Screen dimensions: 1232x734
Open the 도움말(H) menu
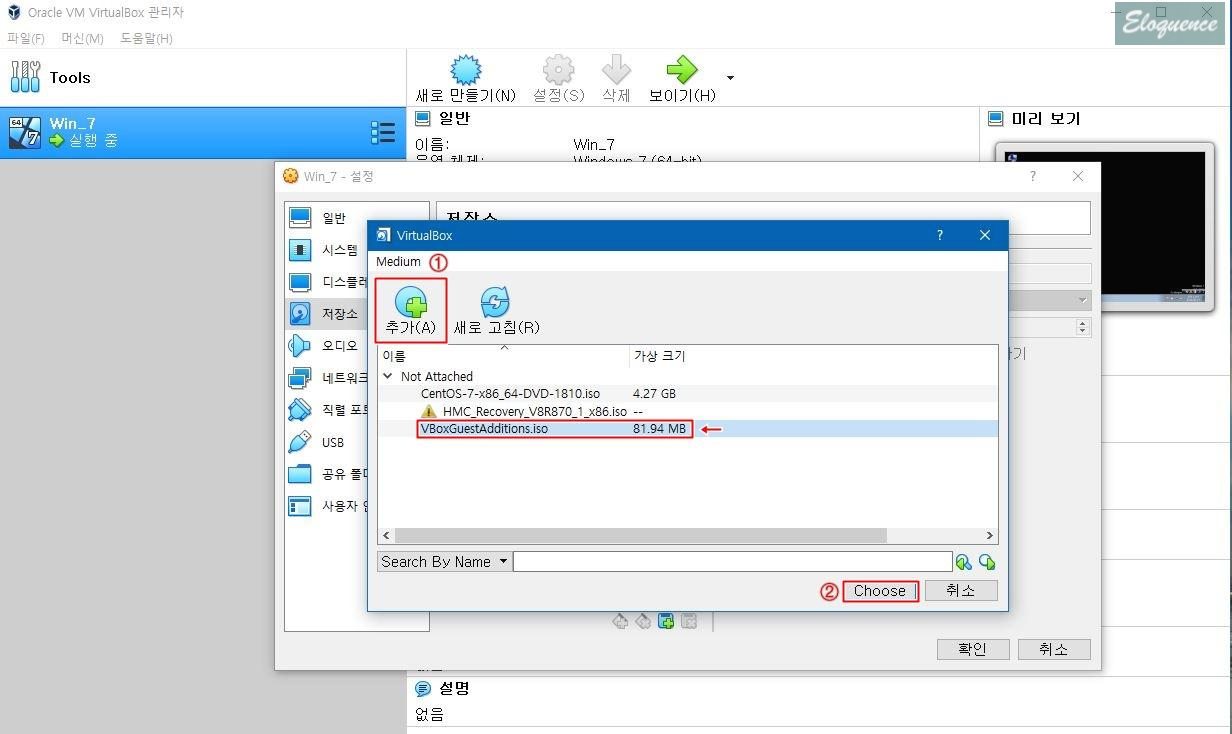(146, 38)
